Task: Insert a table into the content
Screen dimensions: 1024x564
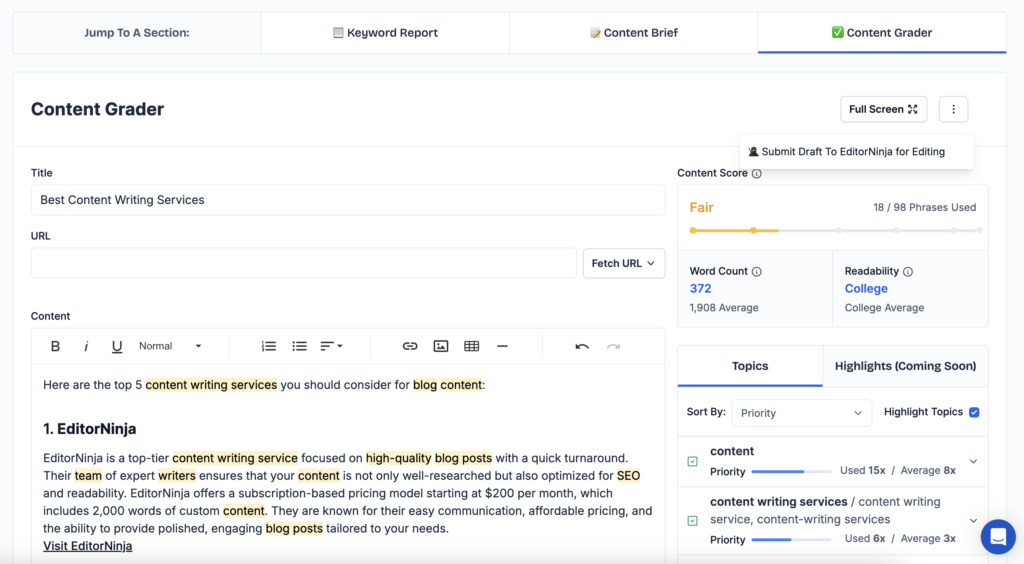Action: (x=472, y=346)
